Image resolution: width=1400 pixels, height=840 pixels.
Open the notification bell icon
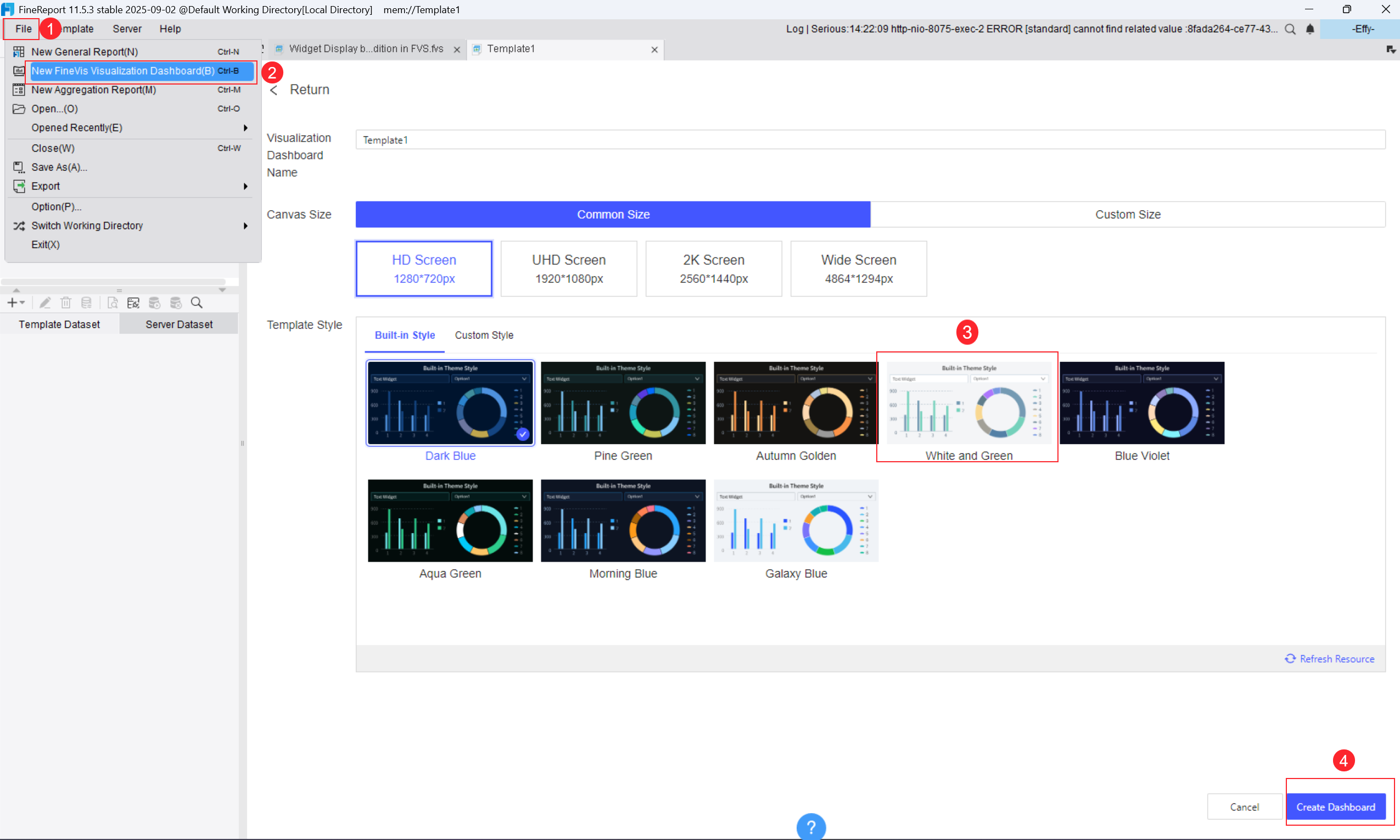[x=1310, y=29]
